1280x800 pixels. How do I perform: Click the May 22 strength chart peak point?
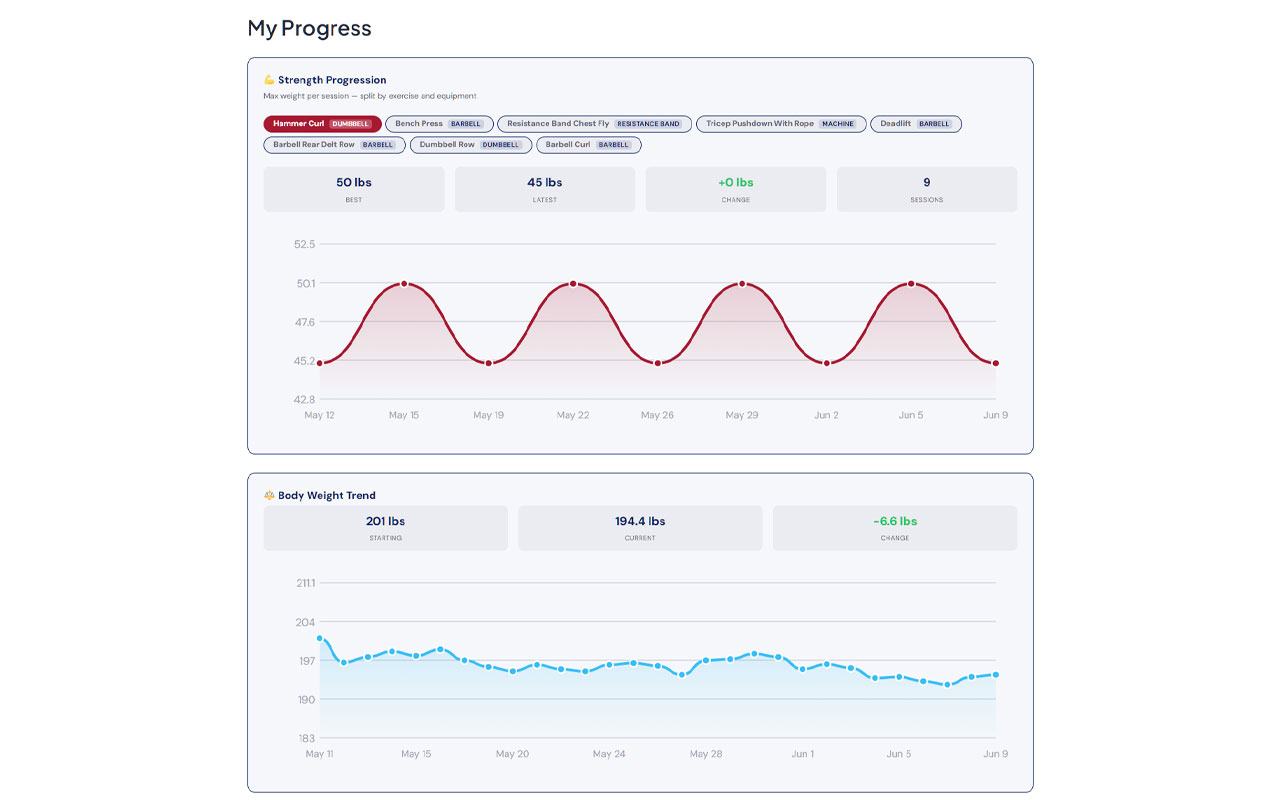coord(573,284)
